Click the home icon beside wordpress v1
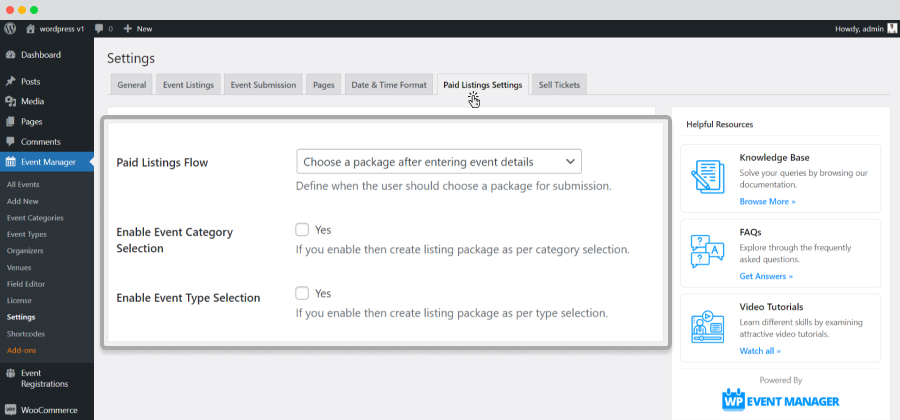The height and width of the screenshot is (420, 900). point(30,28)
